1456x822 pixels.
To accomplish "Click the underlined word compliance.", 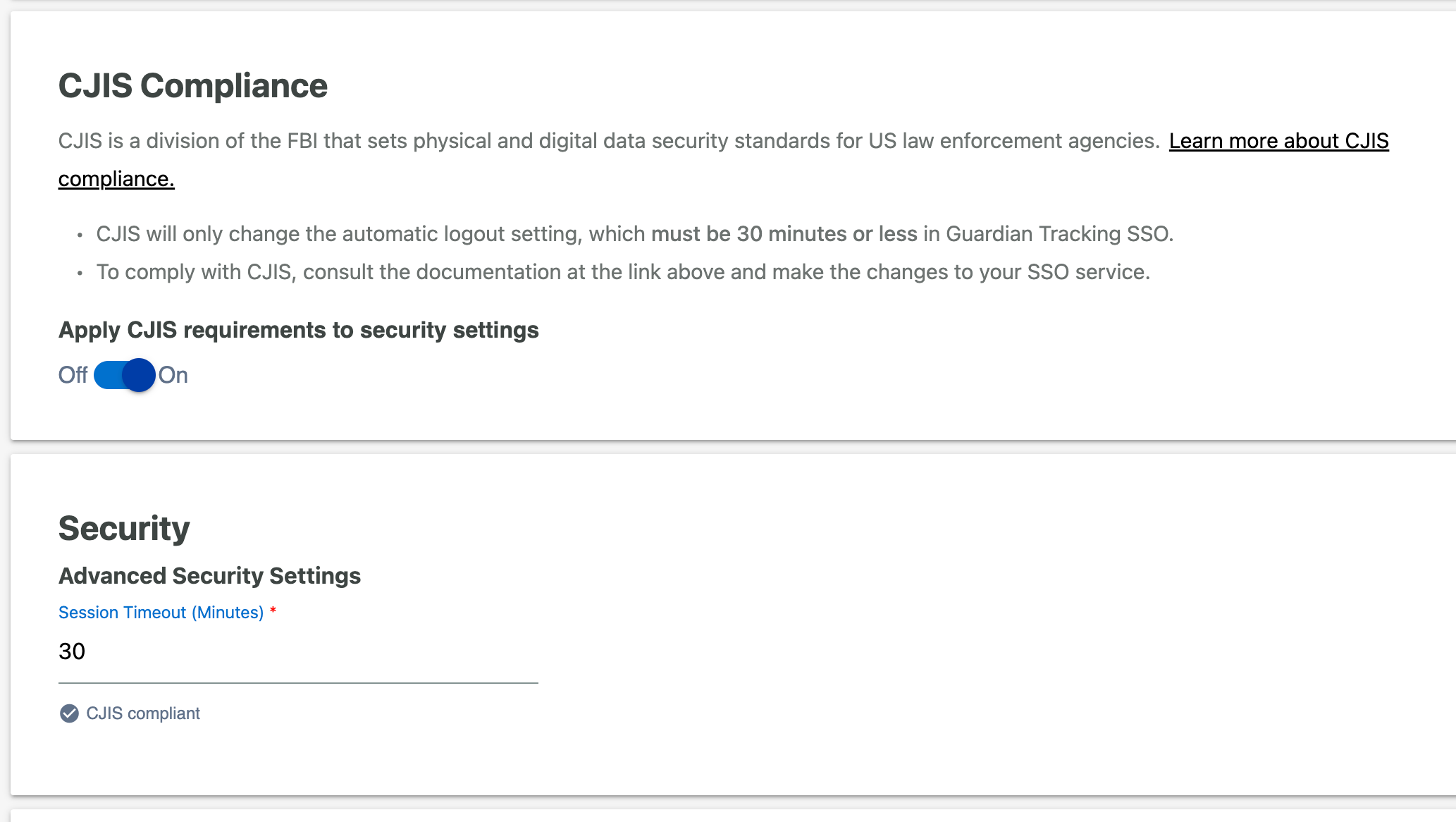I will (116, 179).
